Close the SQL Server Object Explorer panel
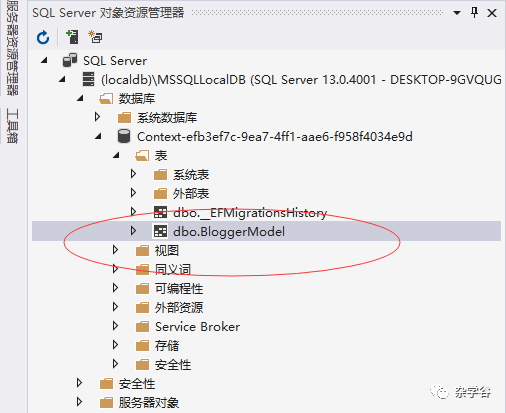The width and height of the screenshot is (506, 413). pyautogui.click(x=492, y=13)
